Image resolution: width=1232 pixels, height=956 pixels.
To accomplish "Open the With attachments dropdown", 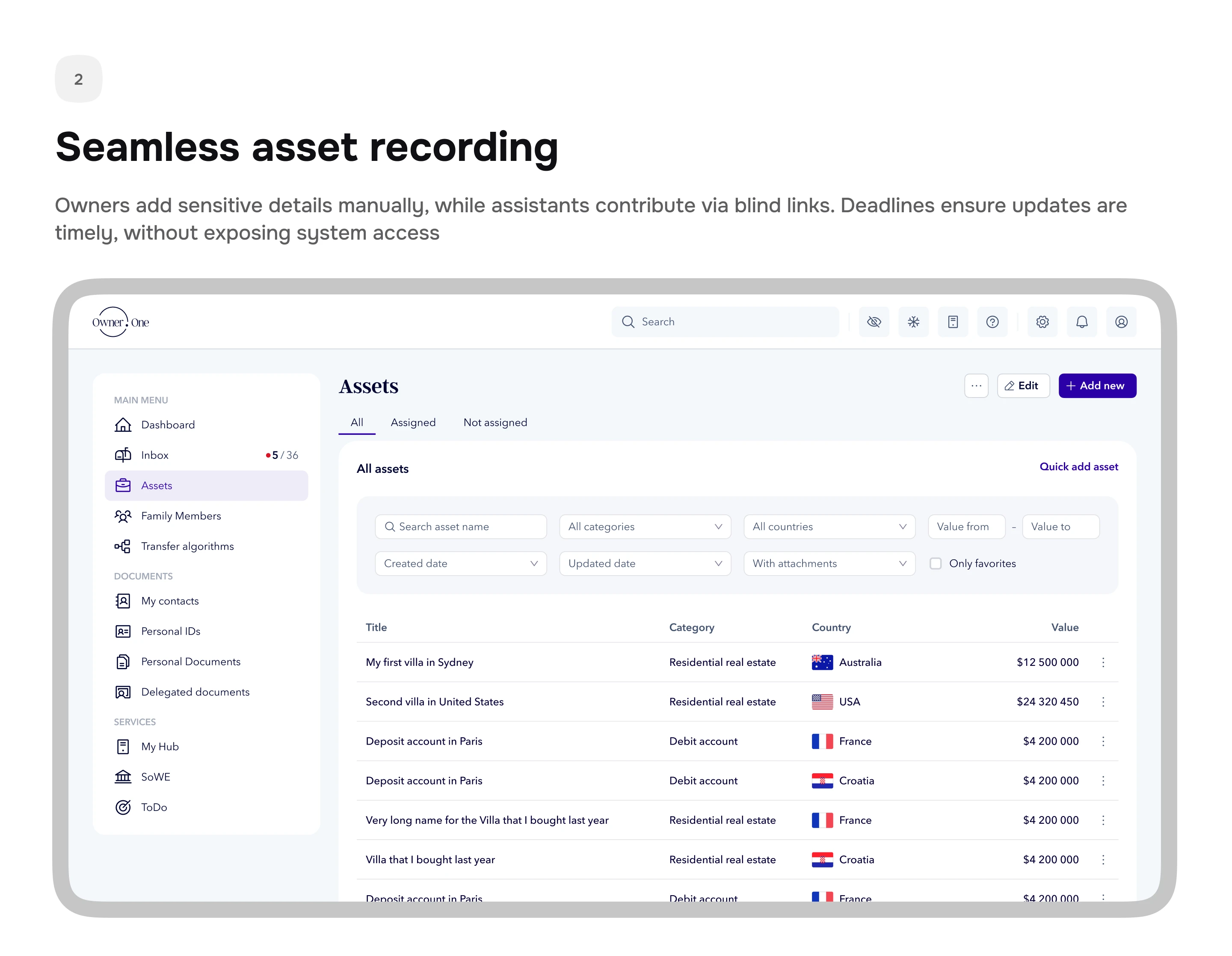I will tap(829, 563).
